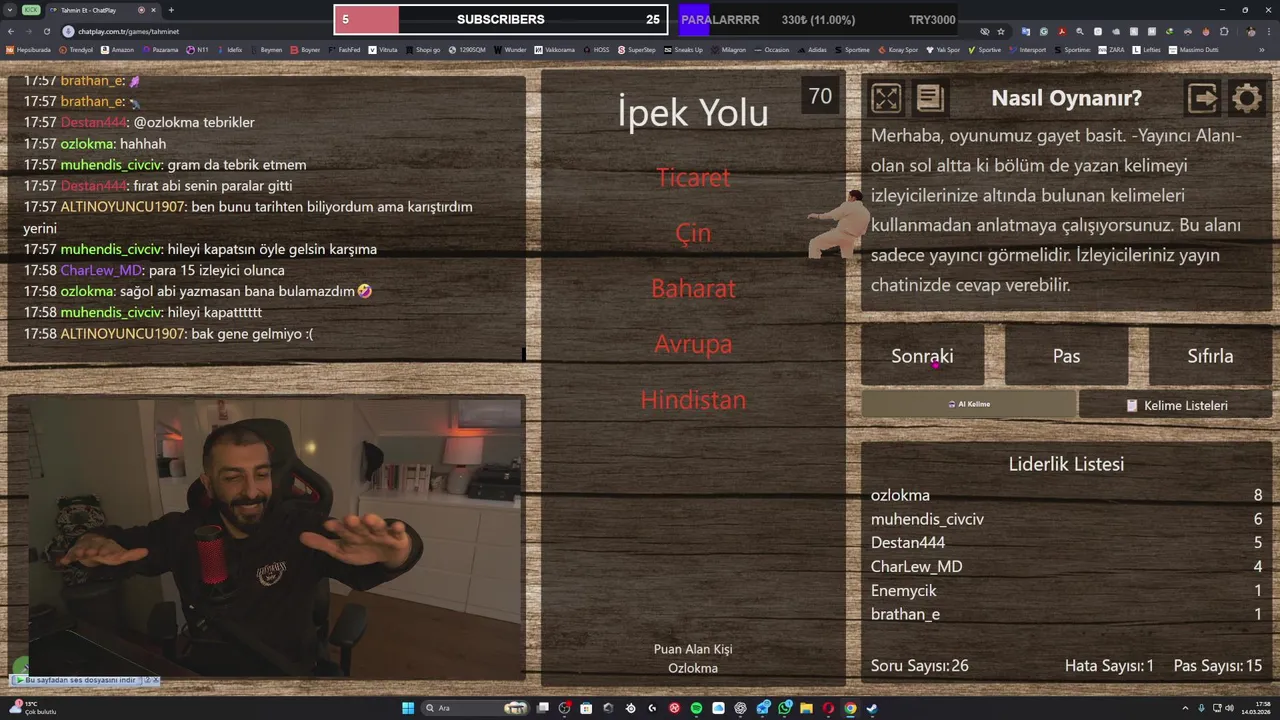The height and width of the screenshot is (720, 1280).
Task: Open Steam from the taskbar
Action: tap(872, 708)
